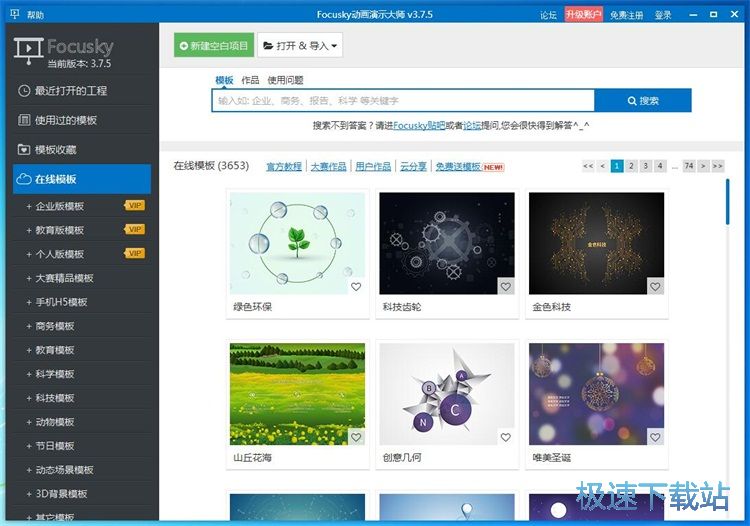The height and width of the screenshot is (526, 750).
Task: Click 登录 in the title bar
Action: pos(663,15)
